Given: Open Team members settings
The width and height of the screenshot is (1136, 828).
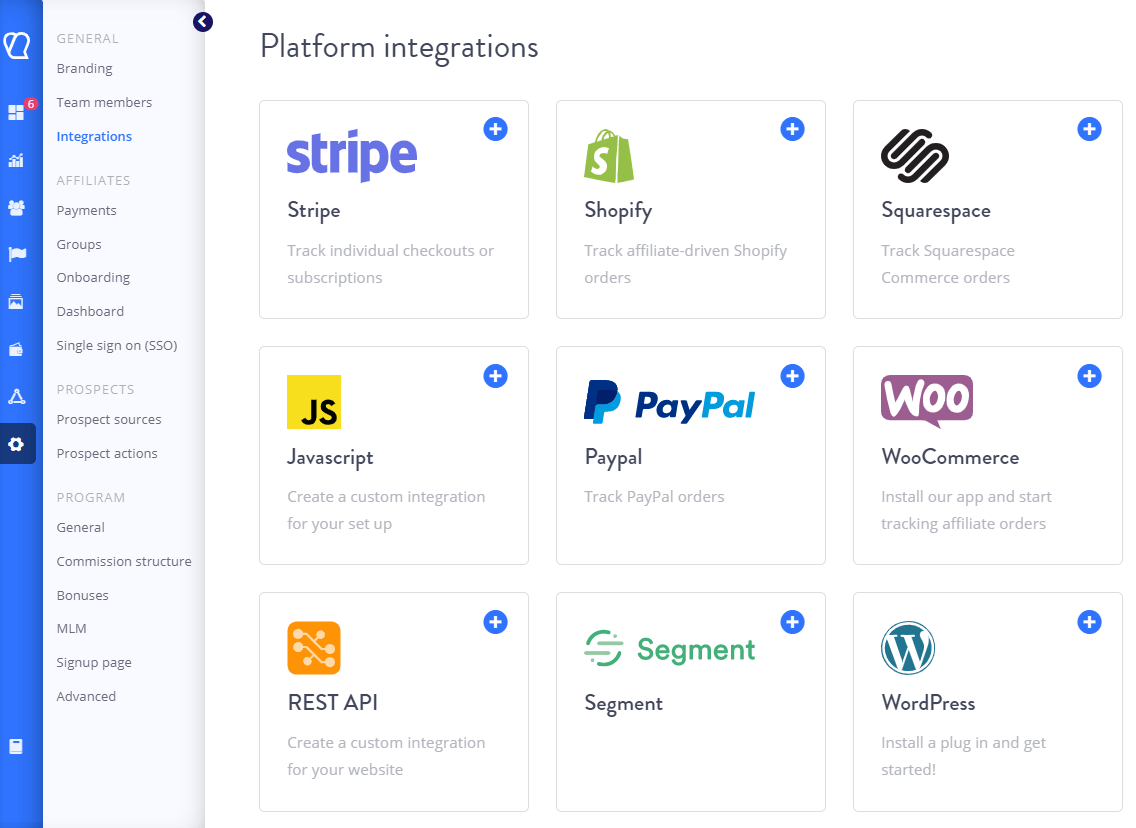Looking at the screenshot, I should tap(104, 103).
